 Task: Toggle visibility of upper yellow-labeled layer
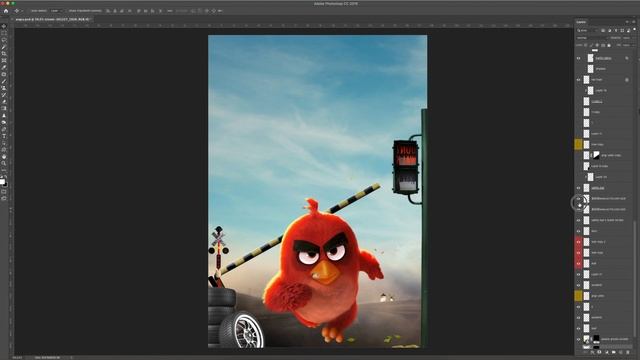[578, 144]
